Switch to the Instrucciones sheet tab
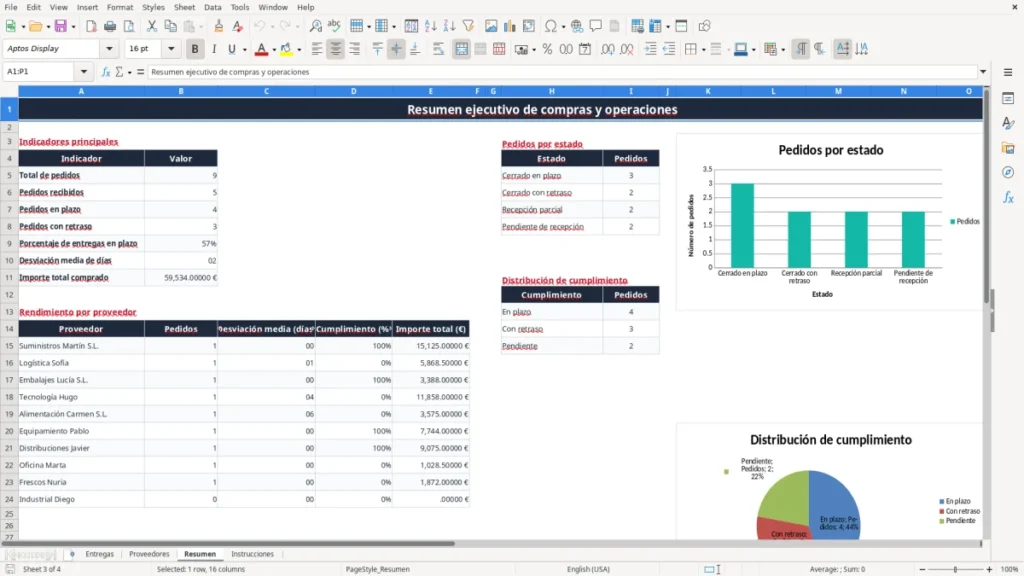This screenshot has width=1024, height=576. coord(252,554)
